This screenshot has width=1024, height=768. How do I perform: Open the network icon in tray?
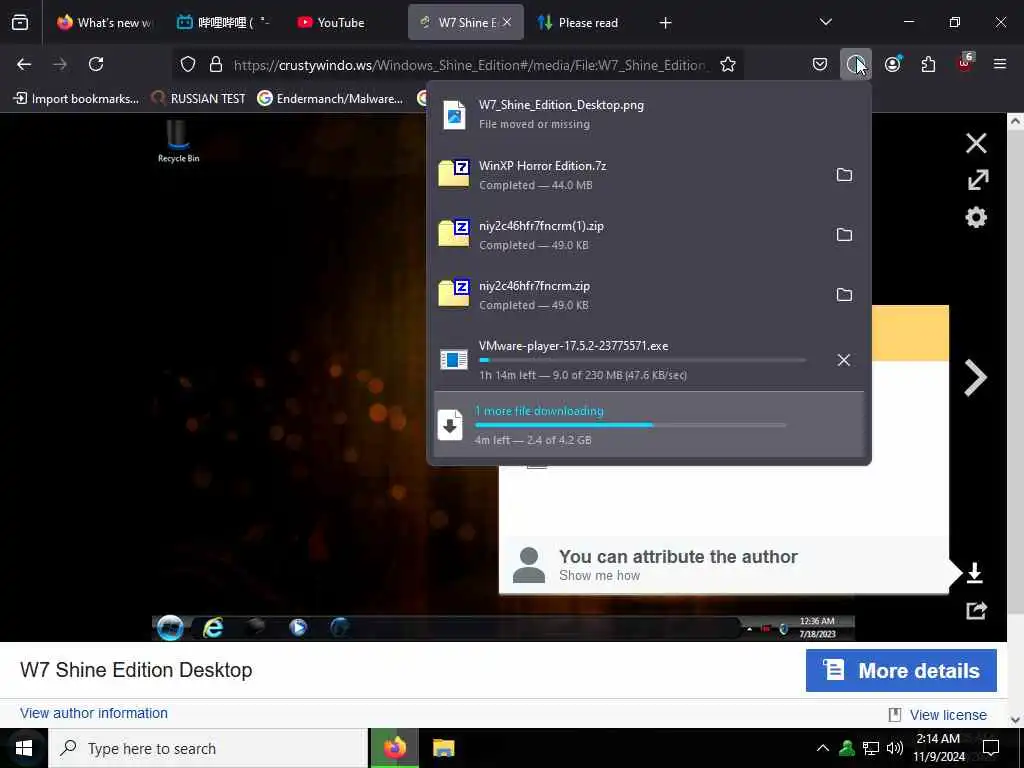point(871,748)
